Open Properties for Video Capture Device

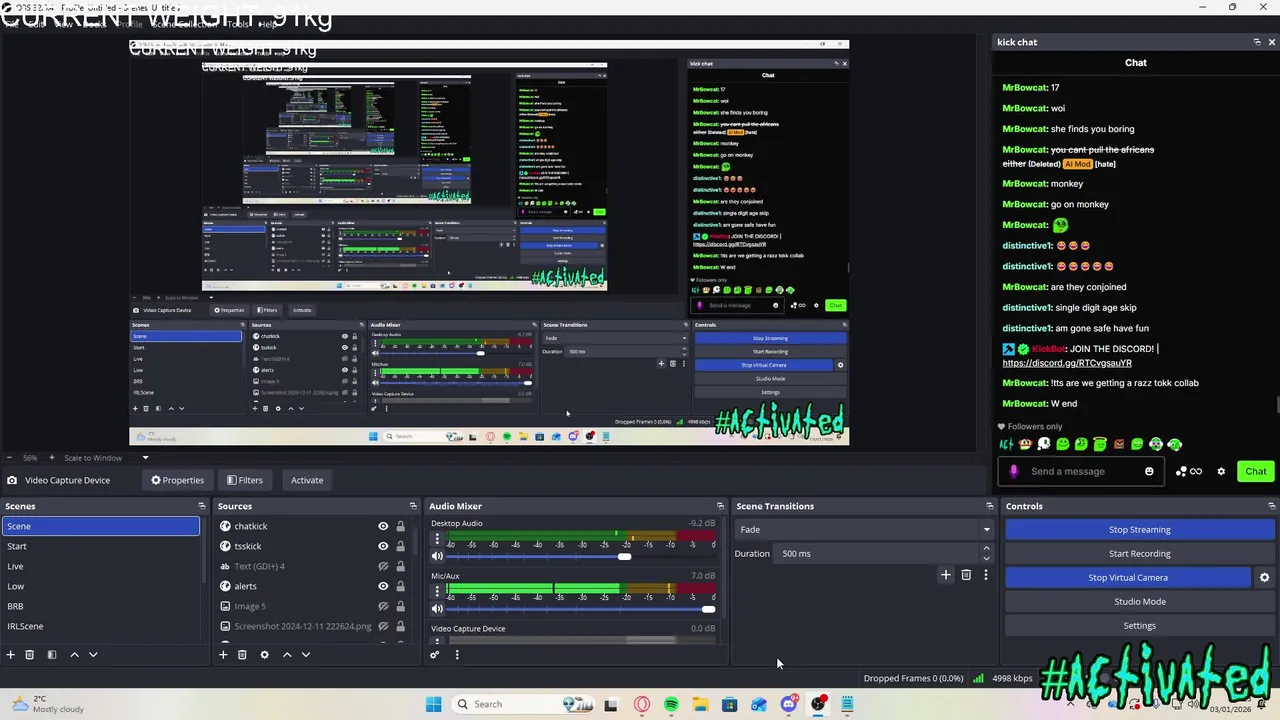tap(177, 480)
